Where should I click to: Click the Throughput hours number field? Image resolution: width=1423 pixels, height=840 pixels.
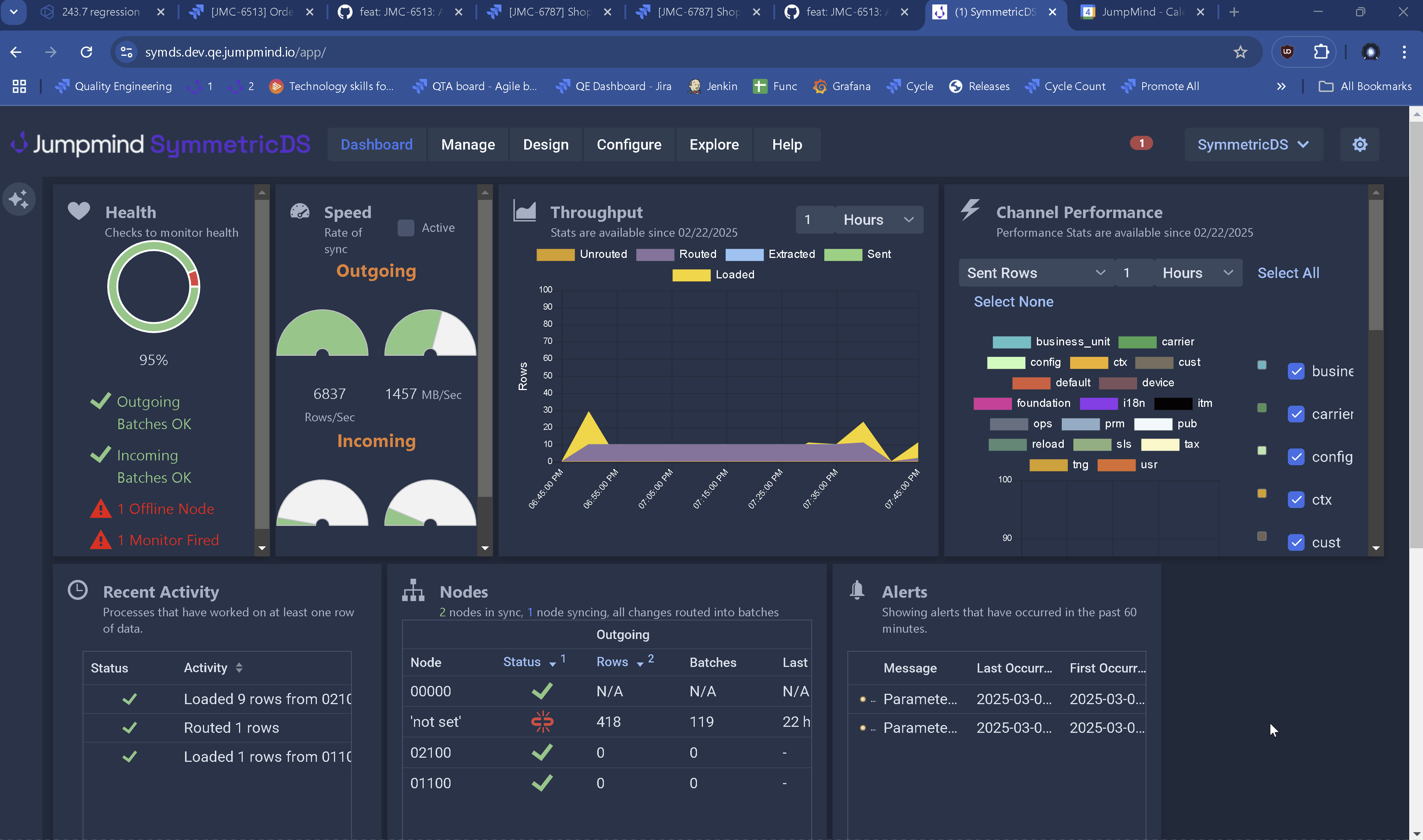pos(815,220)
